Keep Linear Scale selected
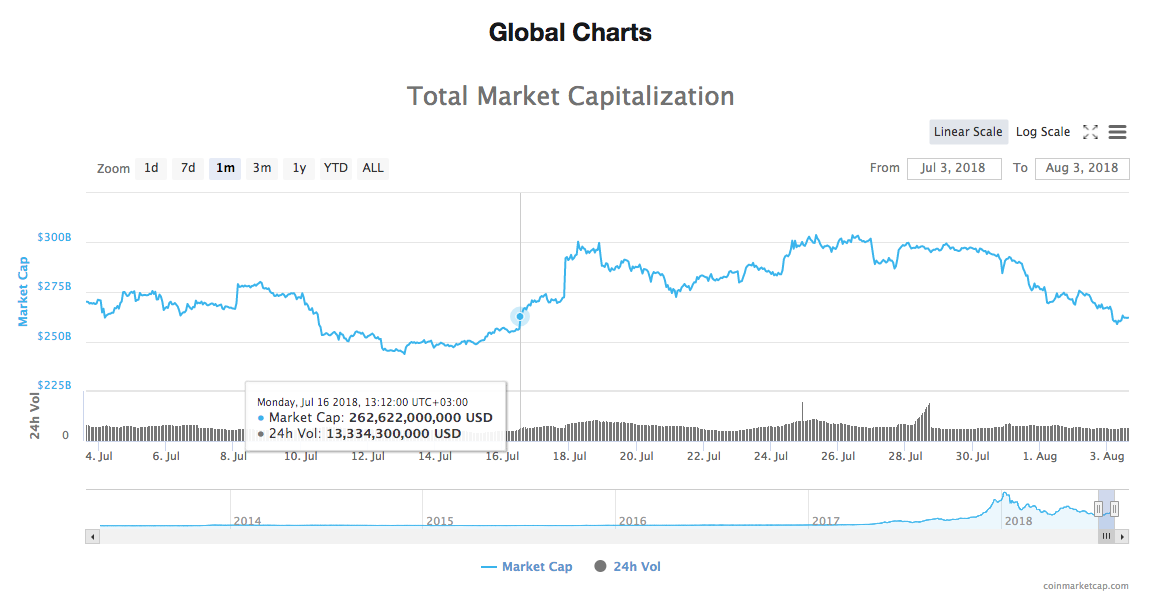This screenshot has height=600, width=1157. 967,131
